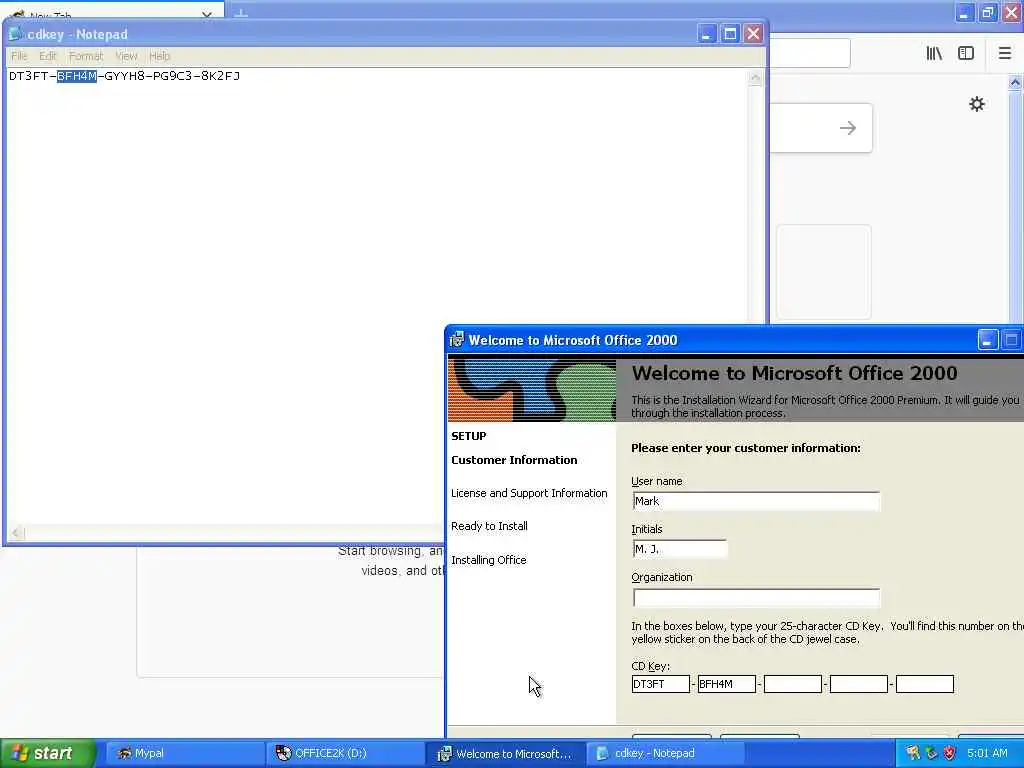Click the 5:01 AM clock
This screenshot has height=768, width=1024.
click(987, 754)
